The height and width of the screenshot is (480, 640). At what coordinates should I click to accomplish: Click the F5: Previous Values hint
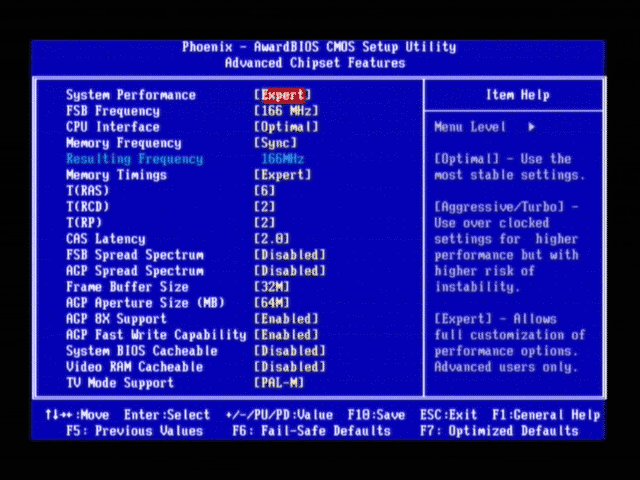click(135, 431)
